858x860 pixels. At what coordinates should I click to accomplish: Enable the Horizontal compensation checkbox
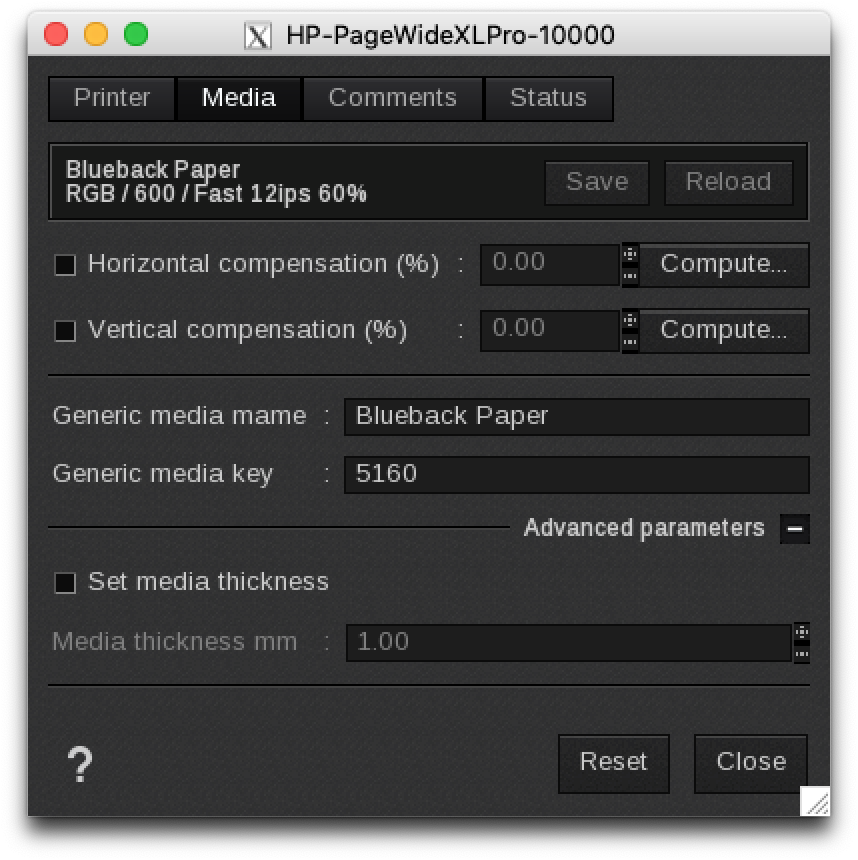[x=65, y=264]
